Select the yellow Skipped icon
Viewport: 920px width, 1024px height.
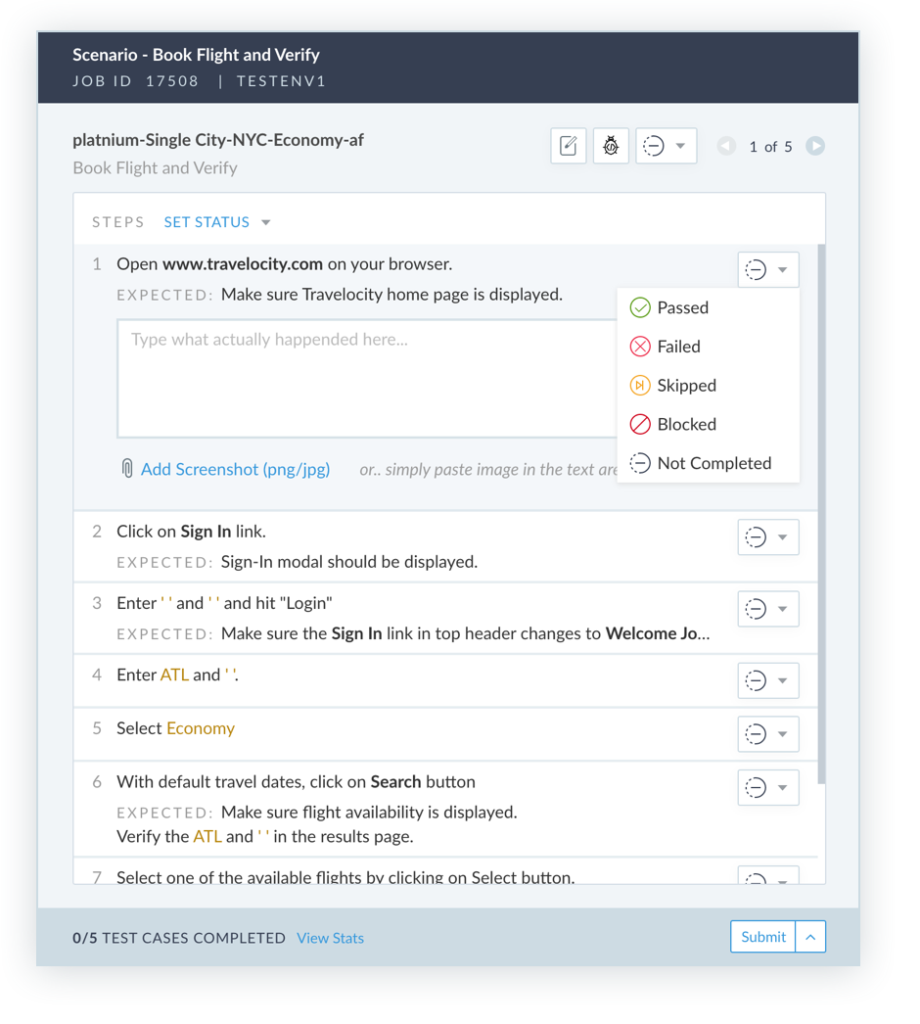(641, 385)
